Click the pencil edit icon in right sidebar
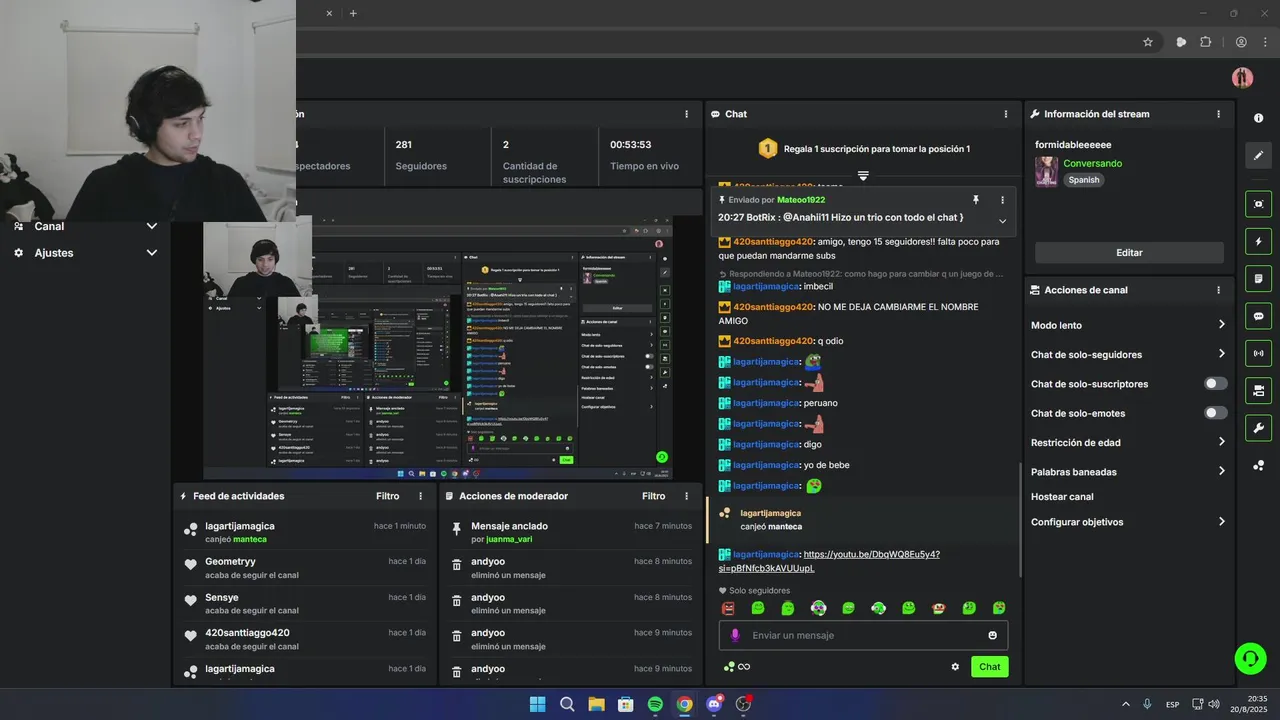Image resolution: width=1280 pixels, height=720 pixels. (x=1258, y=155)
